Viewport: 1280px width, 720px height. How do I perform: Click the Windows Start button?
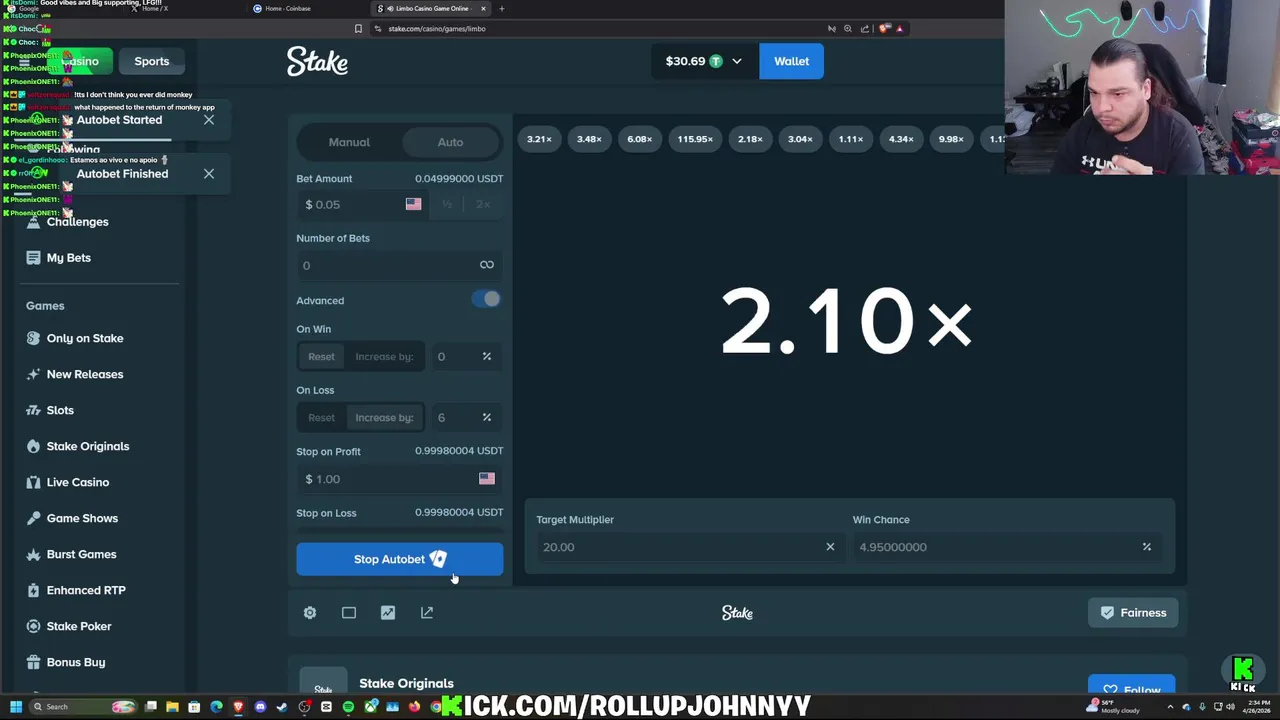pyautogui.click(x=16, y=707)
